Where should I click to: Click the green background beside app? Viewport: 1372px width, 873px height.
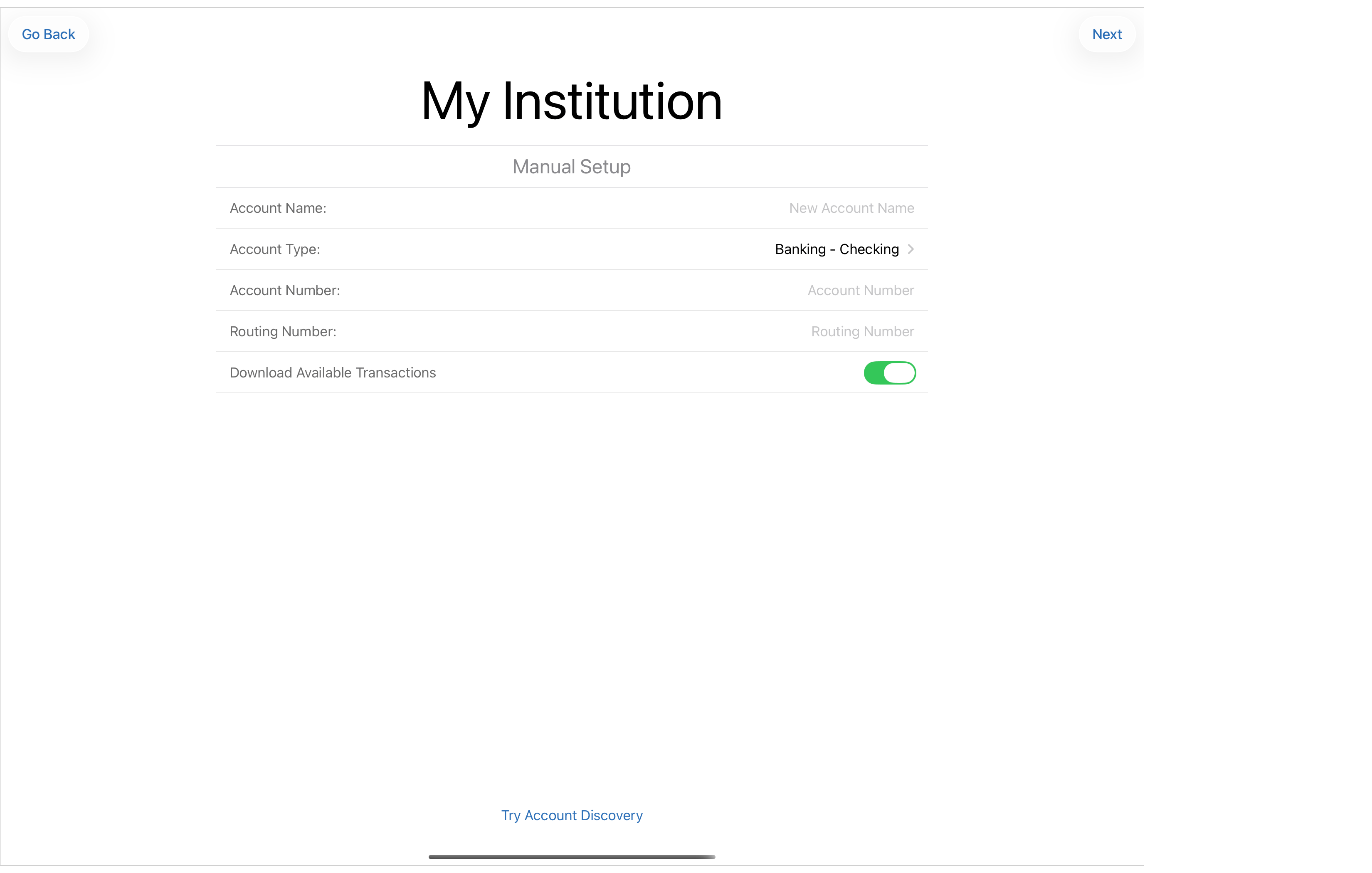click(x=1254, y=433)
